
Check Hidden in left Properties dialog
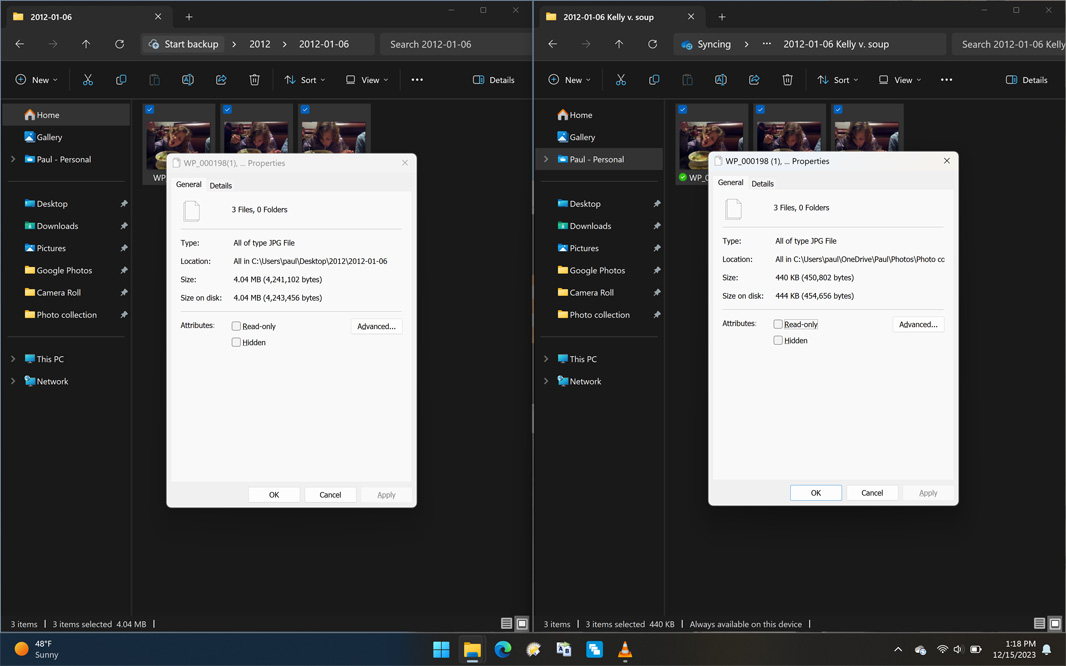coord(237,343)
